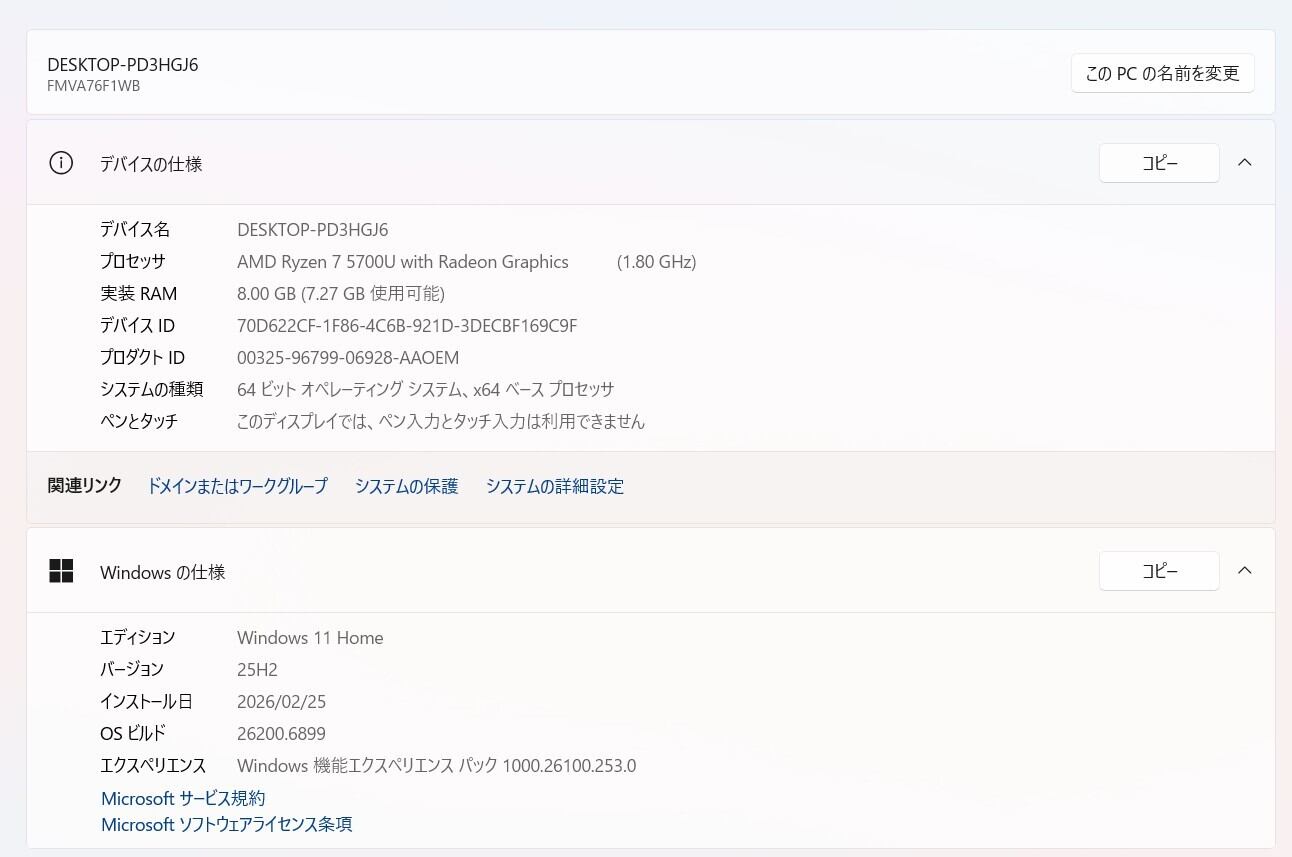
Task: Click the 関連リンク label
Action: click(x=85, y=486)
